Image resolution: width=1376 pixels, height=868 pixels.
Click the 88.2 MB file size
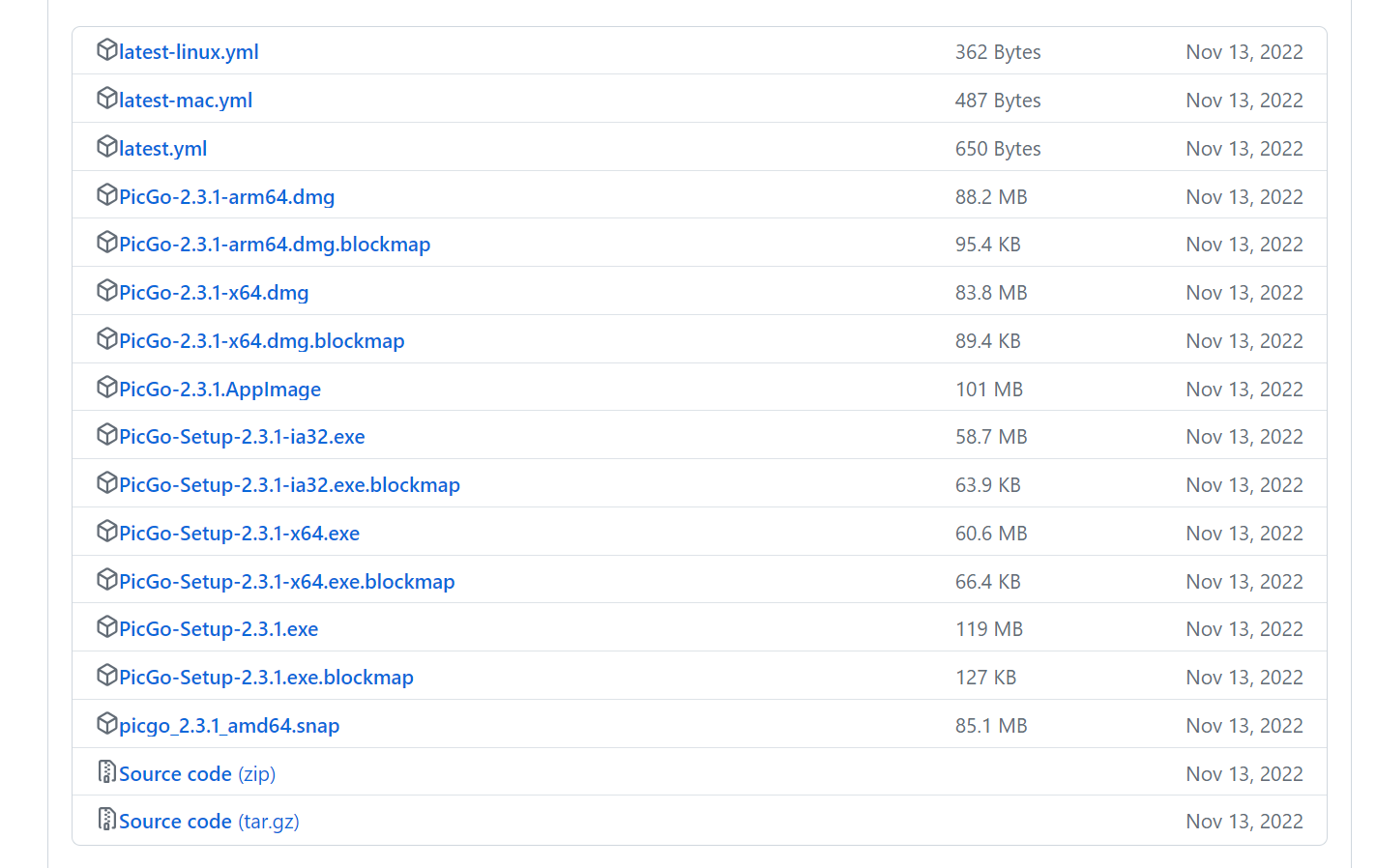tap(991, 197)
